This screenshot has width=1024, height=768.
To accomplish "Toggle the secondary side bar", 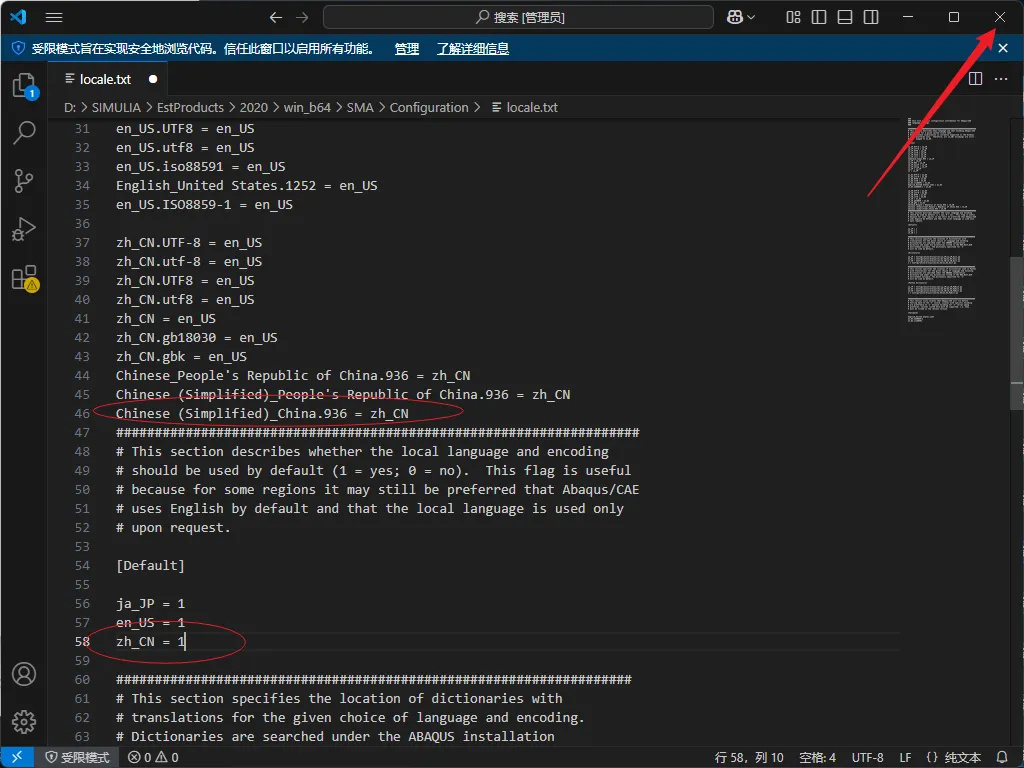I will (x=871, y=18).
